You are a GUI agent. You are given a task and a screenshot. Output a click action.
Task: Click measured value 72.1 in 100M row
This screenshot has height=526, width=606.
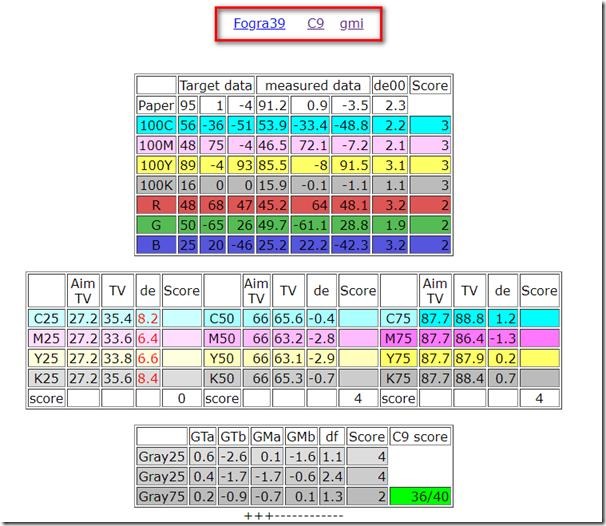310,145
